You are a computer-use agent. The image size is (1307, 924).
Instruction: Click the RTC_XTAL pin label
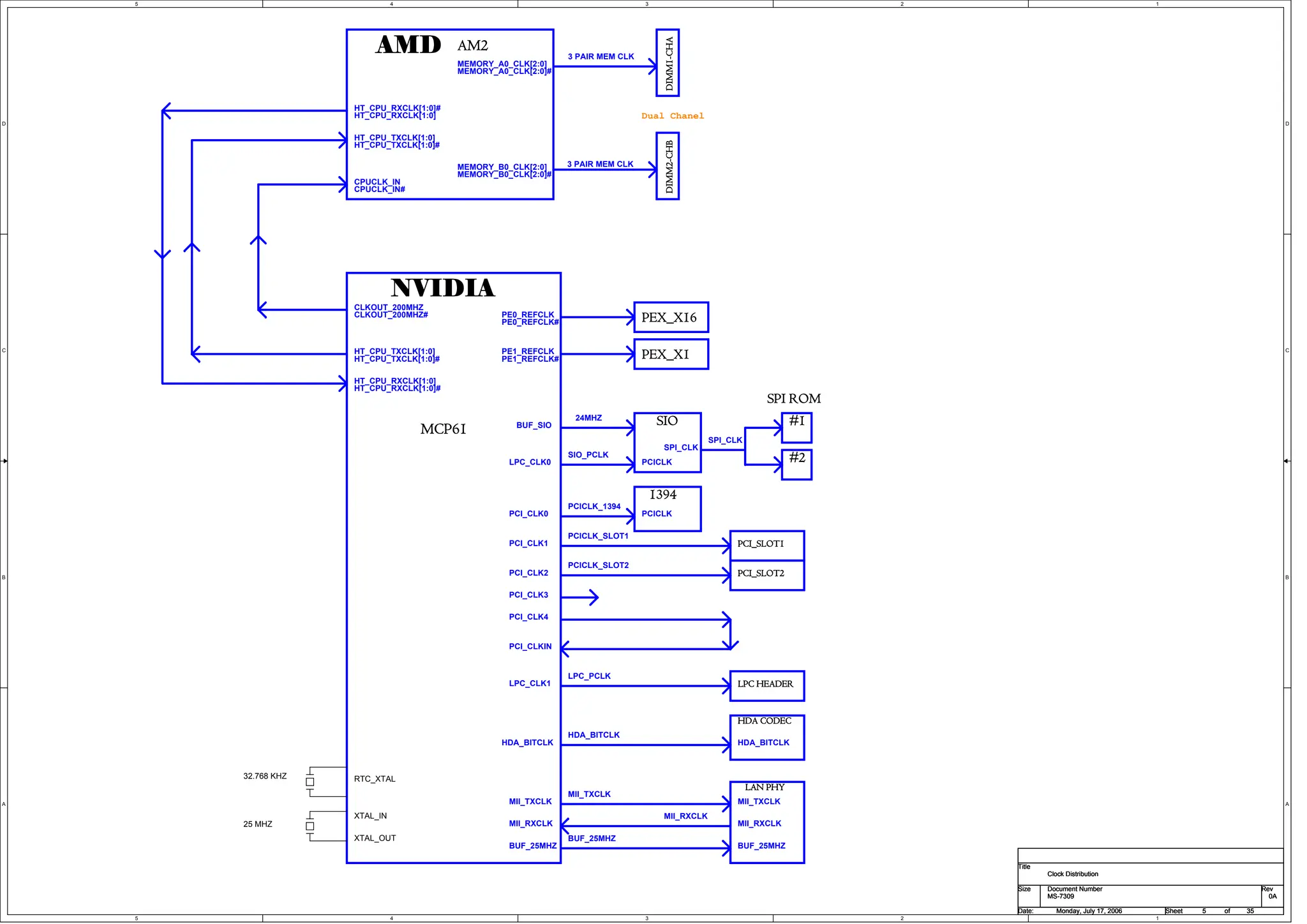click(x=375, y=779)
